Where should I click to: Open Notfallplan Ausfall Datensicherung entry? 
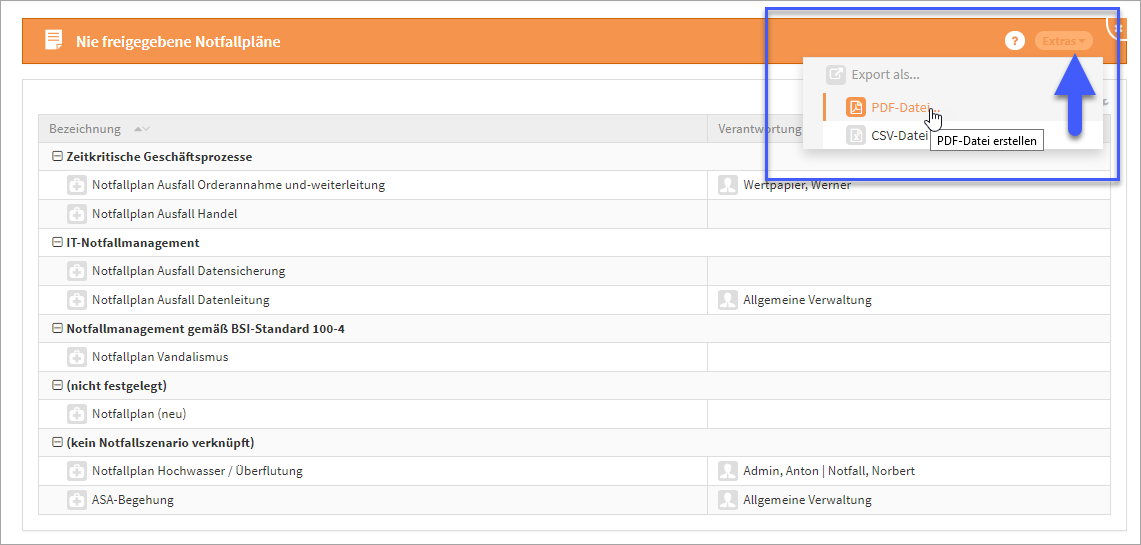click(188, 271)
